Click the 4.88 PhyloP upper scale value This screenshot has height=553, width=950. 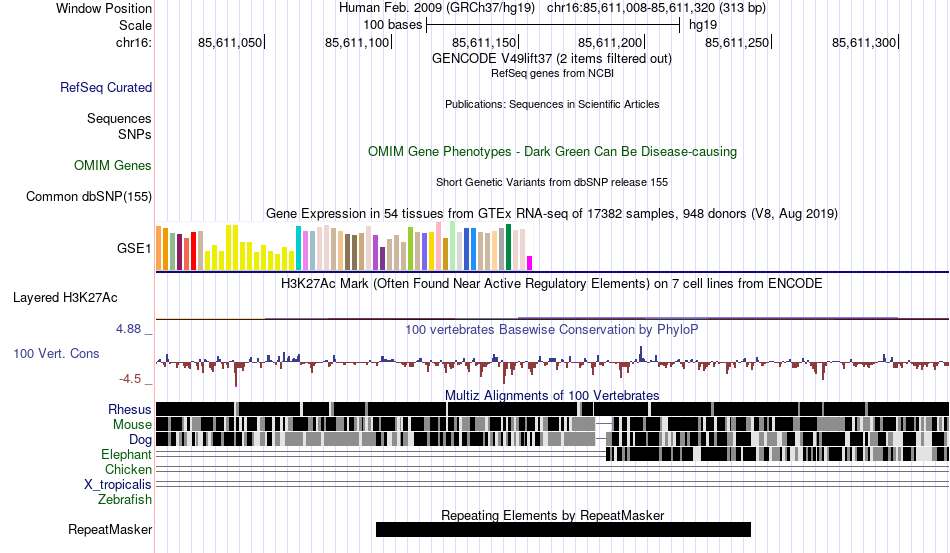[128, 329]
